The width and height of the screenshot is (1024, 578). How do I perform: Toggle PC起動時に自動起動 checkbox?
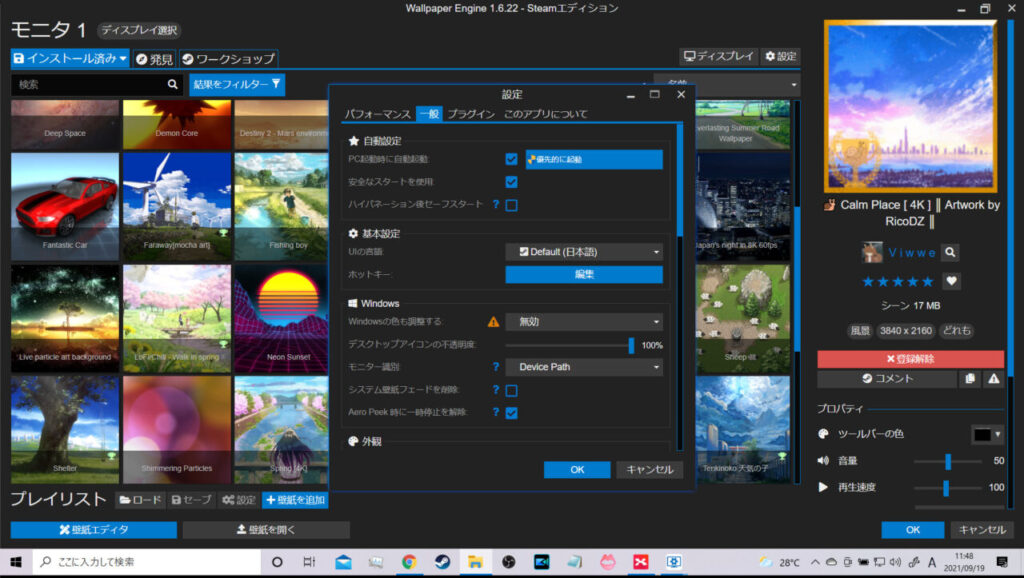[511, 159]
